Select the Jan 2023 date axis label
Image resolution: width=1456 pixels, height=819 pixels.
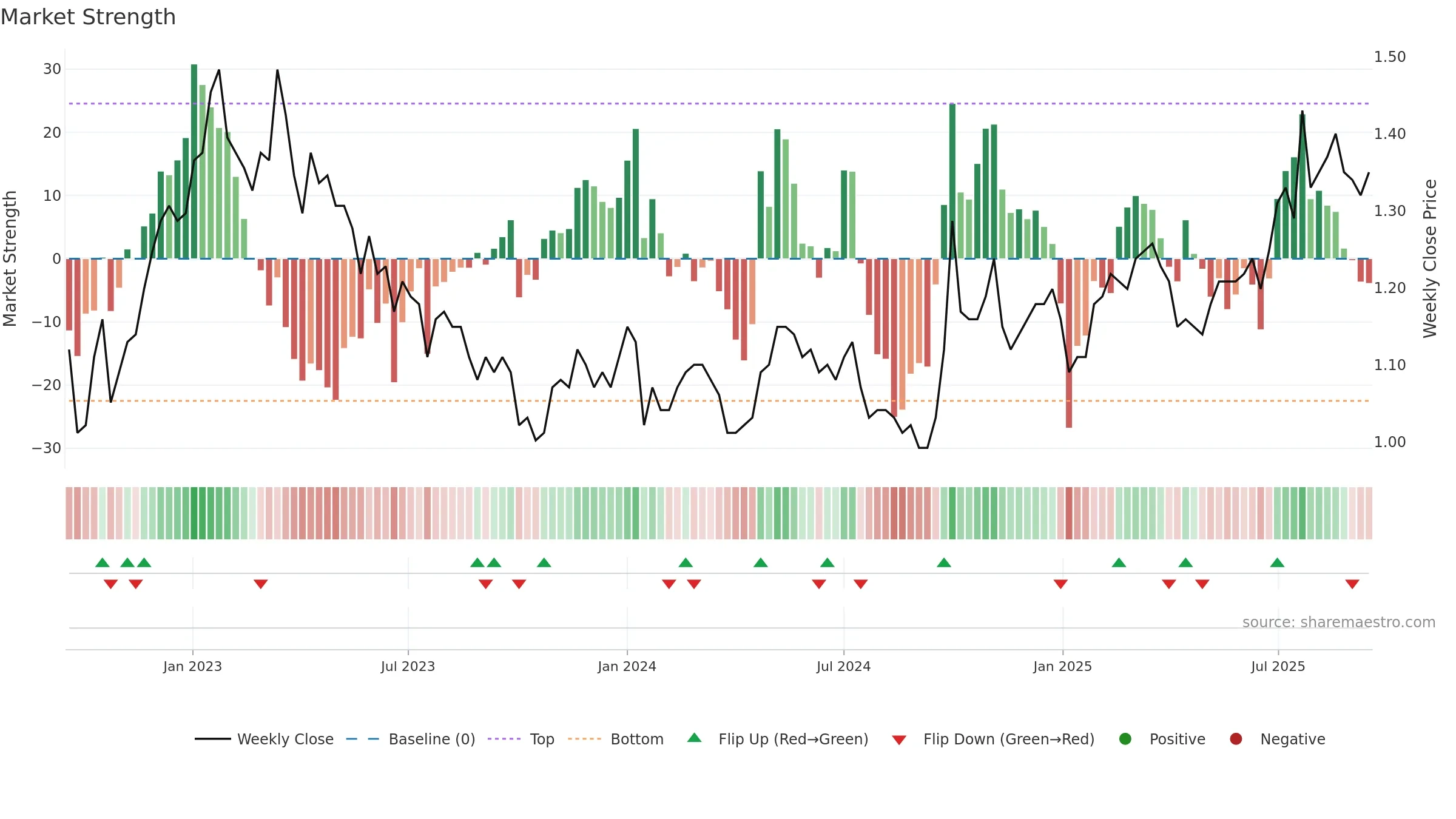(x=192, y=666)
